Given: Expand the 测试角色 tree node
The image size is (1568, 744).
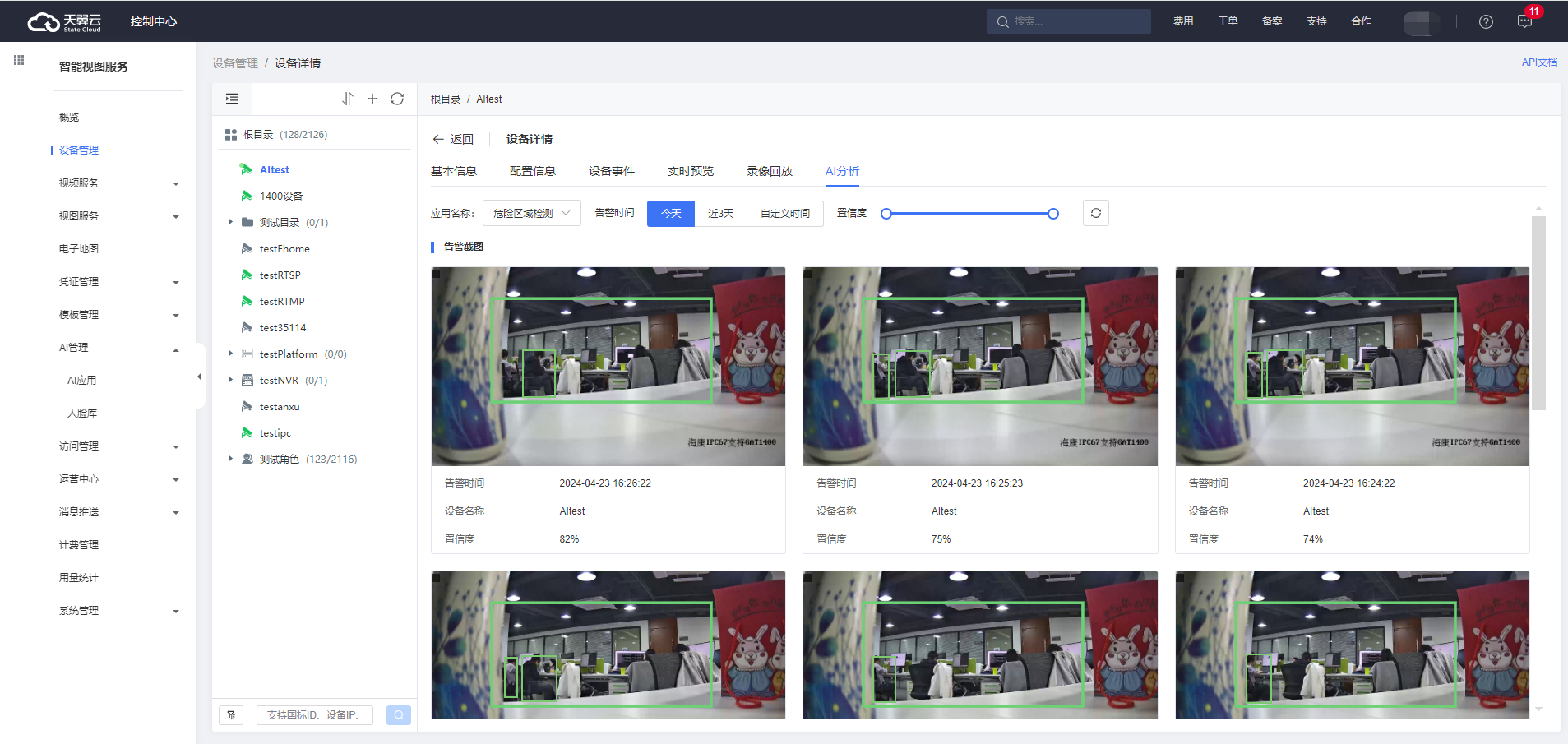Looking at the screenshot, I should (230, 459).
